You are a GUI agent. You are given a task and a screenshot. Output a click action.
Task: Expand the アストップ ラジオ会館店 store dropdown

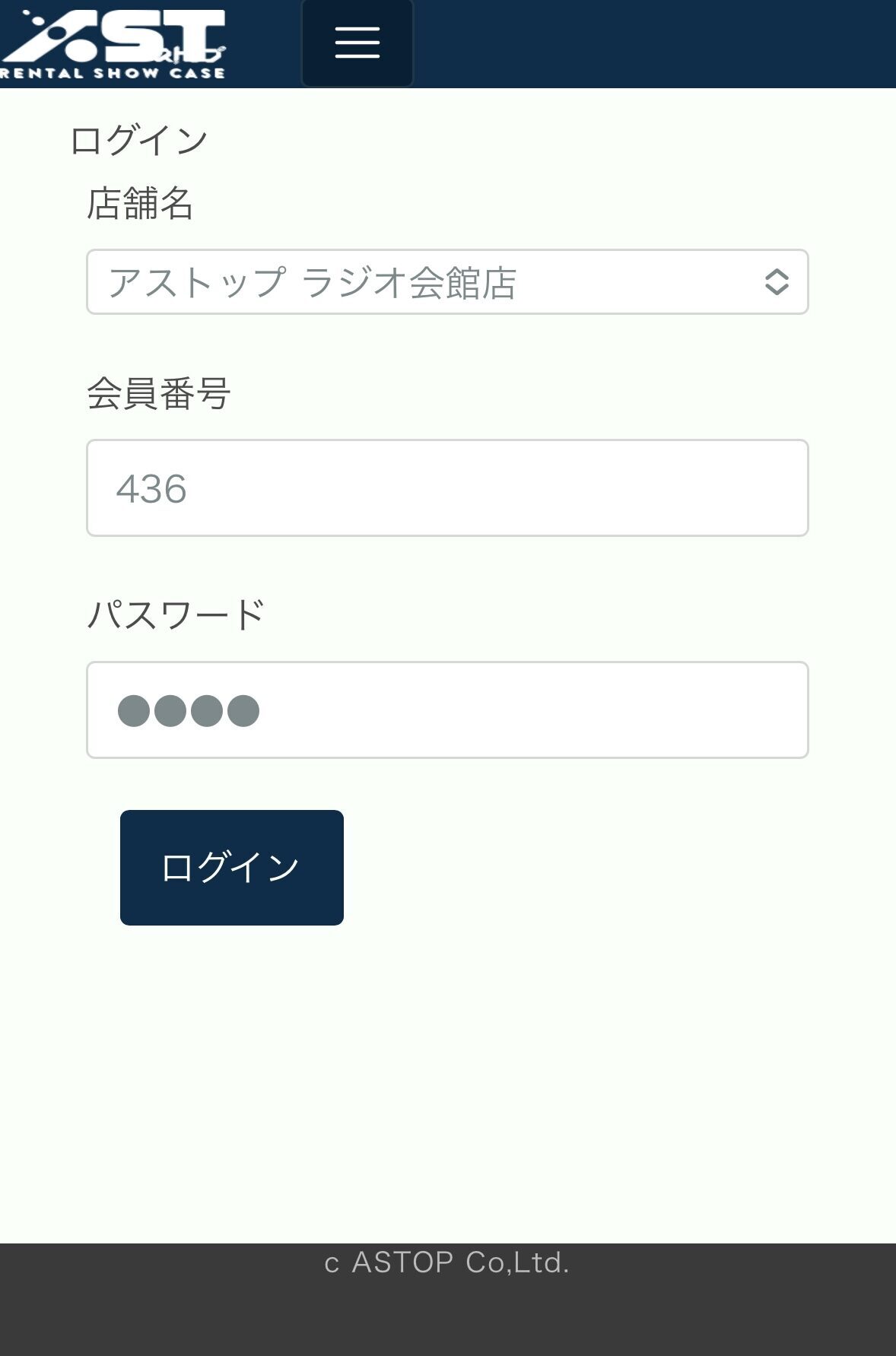(426, 282)
